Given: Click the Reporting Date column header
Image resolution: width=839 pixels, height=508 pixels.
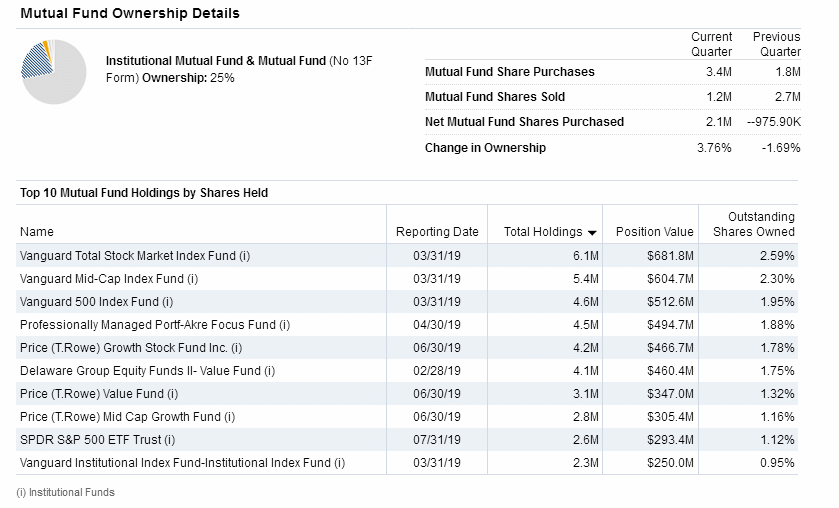Looking at the screenshot, I should pyautogui.click(x=437, y=232).
